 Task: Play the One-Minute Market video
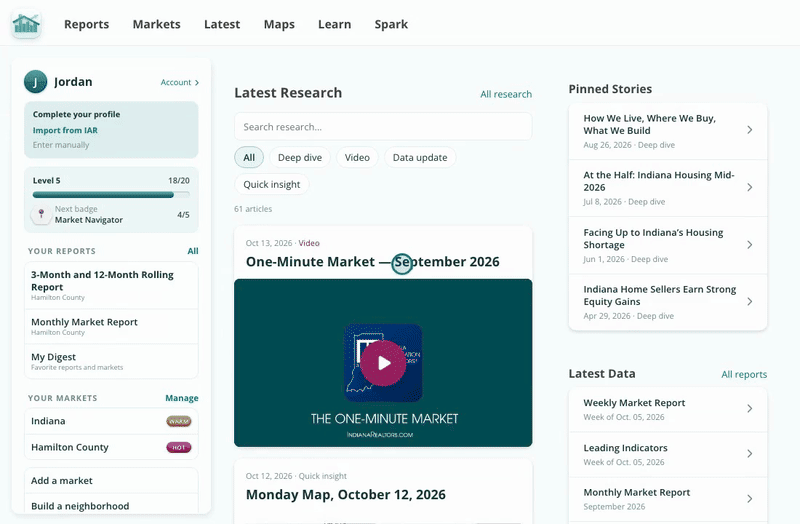[383, 363]
